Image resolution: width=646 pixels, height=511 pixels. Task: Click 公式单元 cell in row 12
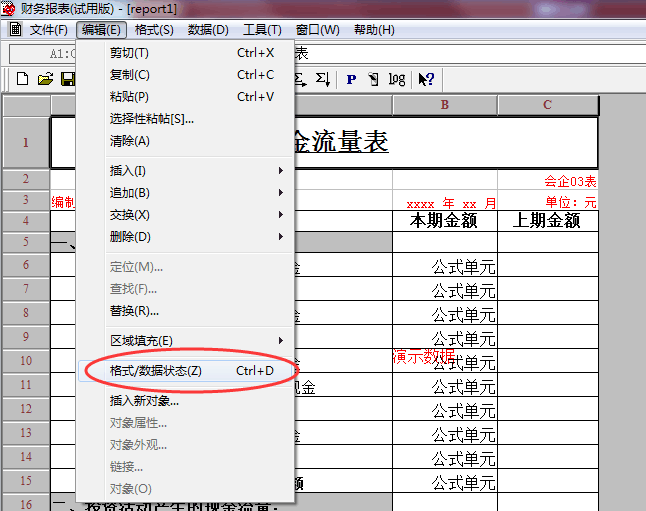(445, 409)
